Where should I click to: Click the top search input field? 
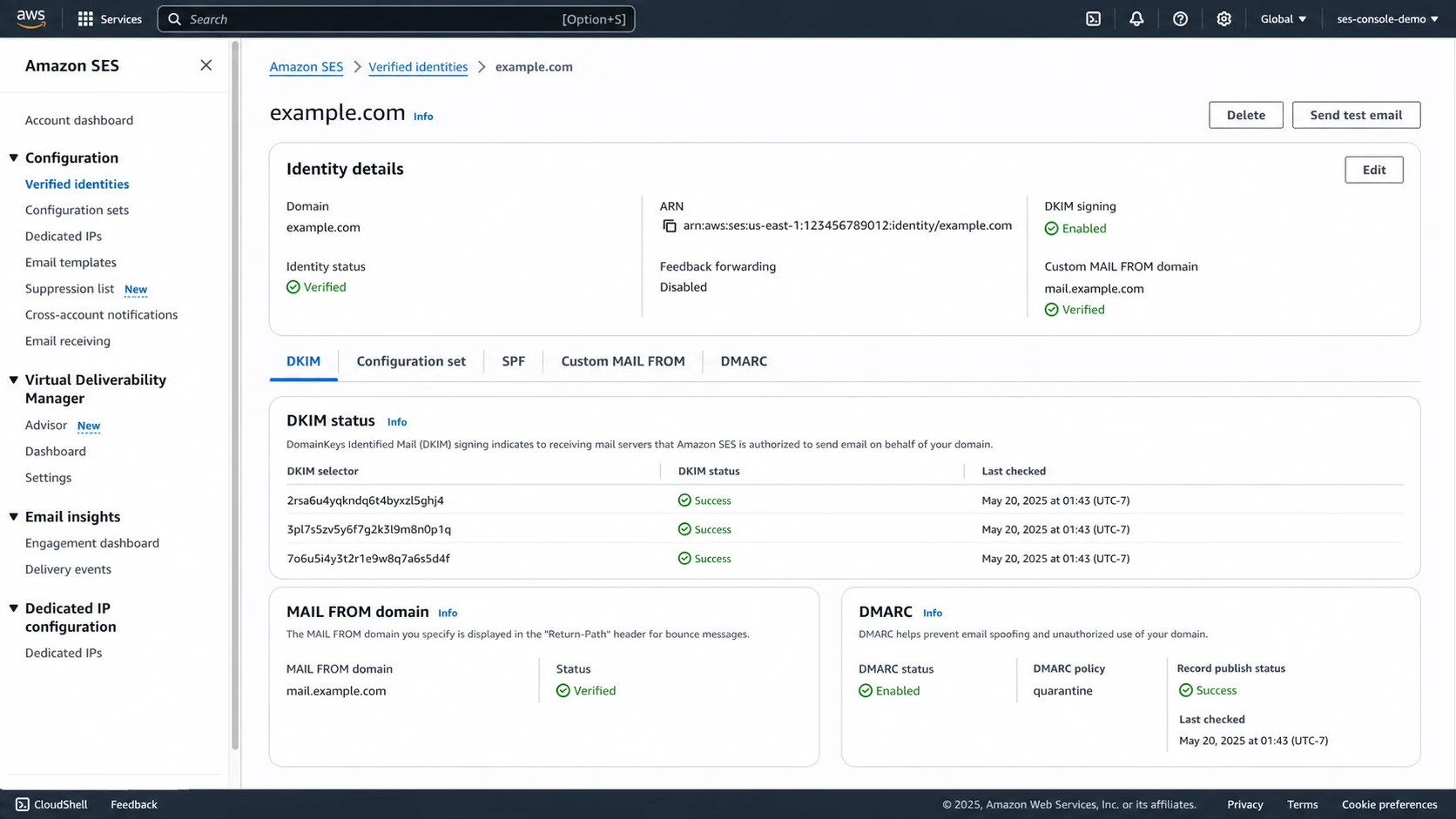click(396, 19)
